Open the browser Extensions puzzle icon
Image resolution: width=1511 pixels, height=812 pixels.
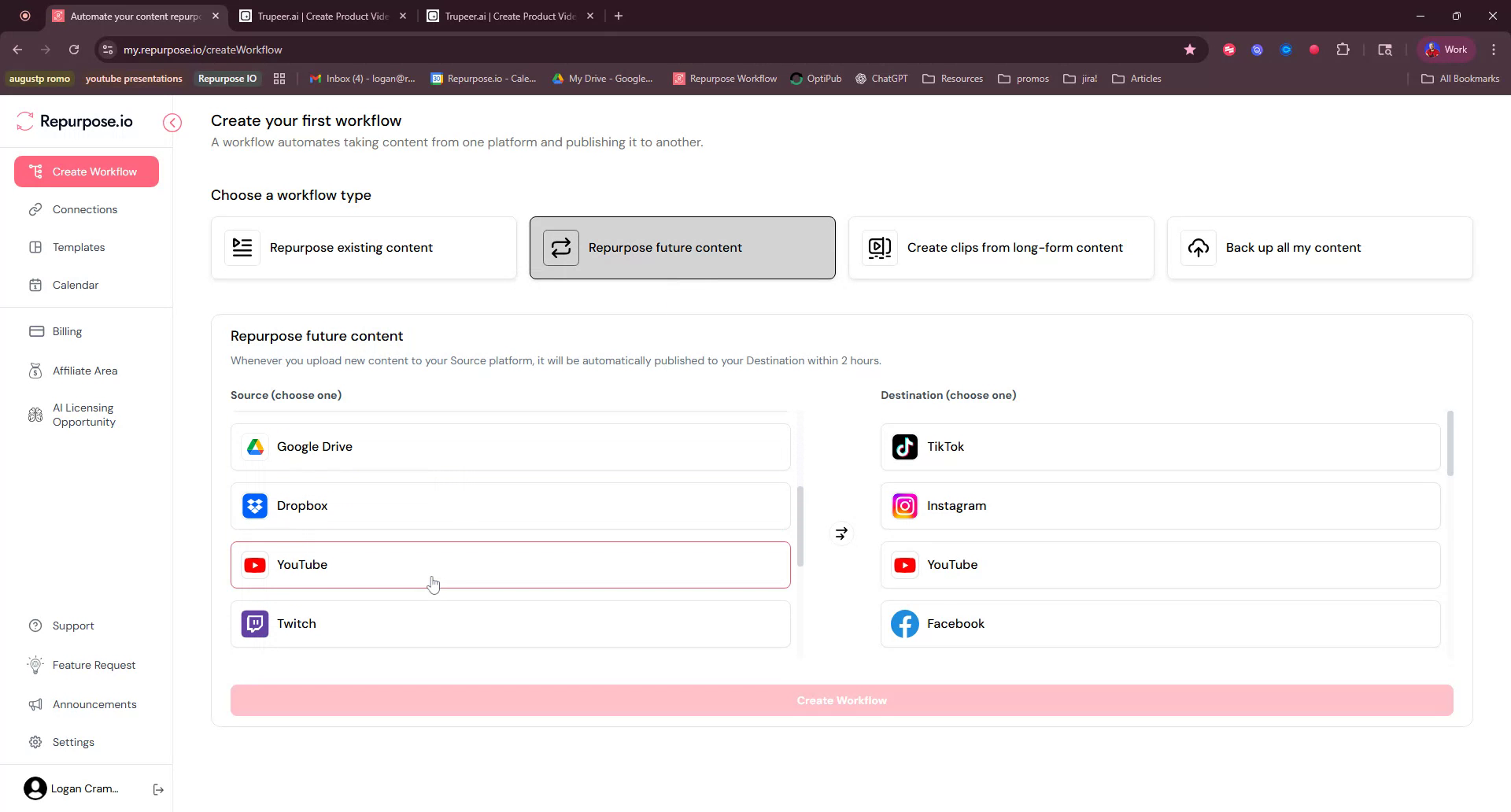coord(1343,49)
